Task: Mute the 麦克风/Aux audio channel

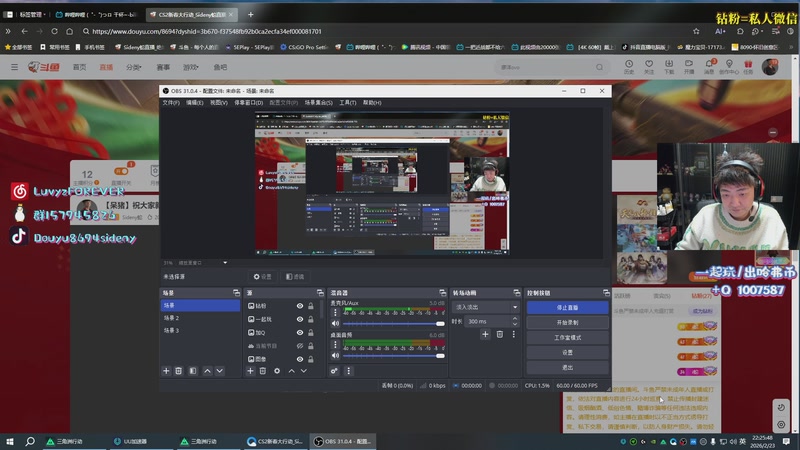Action: (335, 323)
